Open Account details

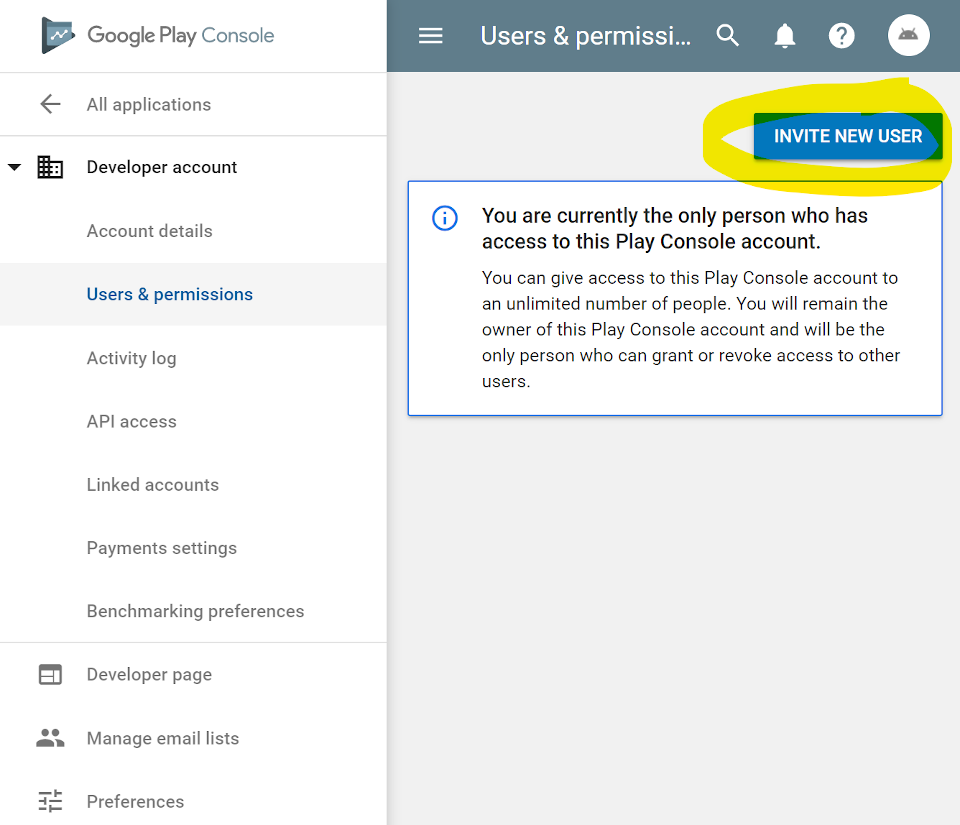coord(149,231)
